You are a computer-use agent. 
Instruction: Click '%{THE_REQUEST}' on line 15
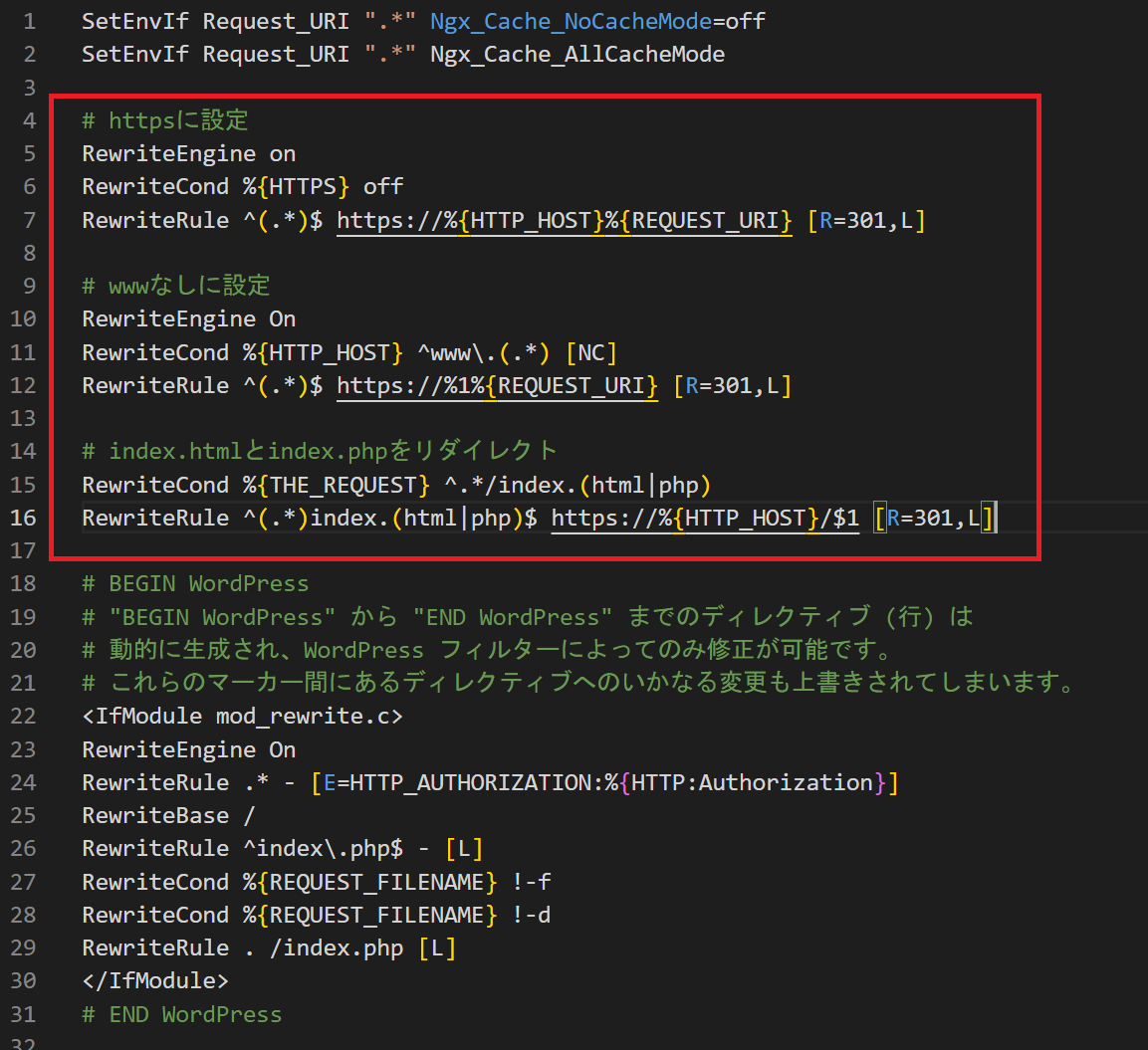pos(337,485)
